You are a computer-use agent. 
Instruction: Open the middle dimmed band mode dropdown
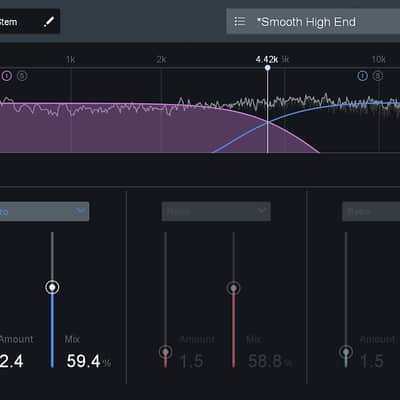coord(216,211)
